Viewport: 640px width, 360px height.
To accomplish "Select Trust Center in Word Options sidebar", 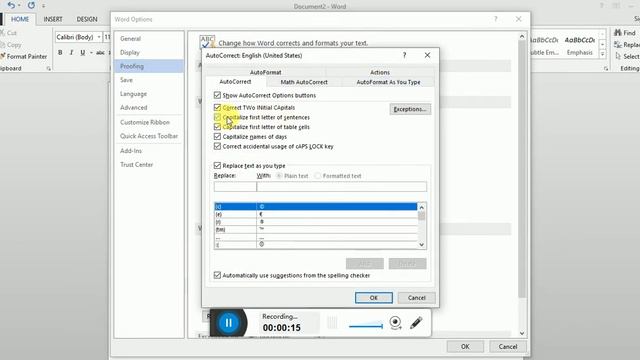I will point(149,164).
